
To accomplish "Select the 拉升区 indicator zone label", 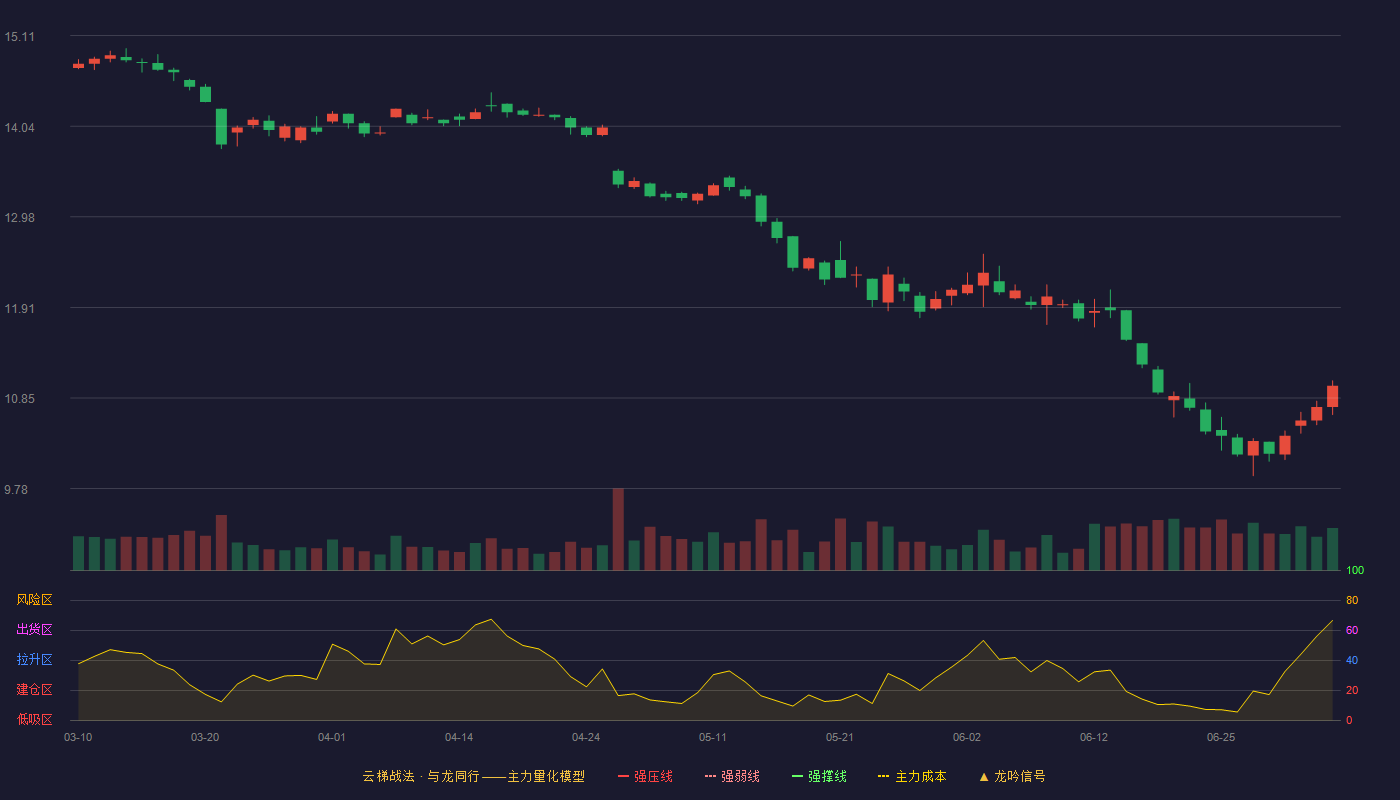I will 34,660.
